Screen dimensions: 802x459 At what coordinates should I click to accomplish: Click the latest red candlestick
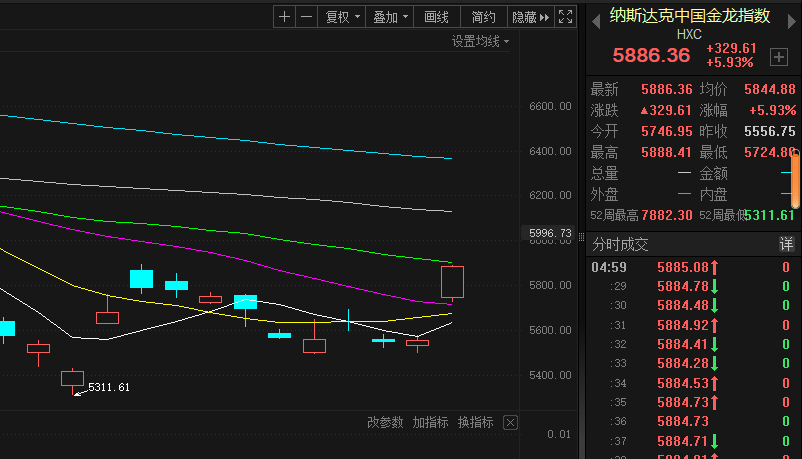[453, 282]
